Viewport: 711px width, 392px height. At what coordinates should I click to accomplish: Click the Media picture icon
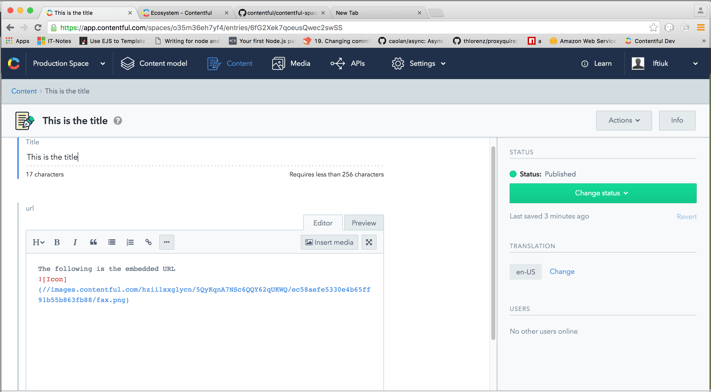pyautogui.click(x=278, y=64)
